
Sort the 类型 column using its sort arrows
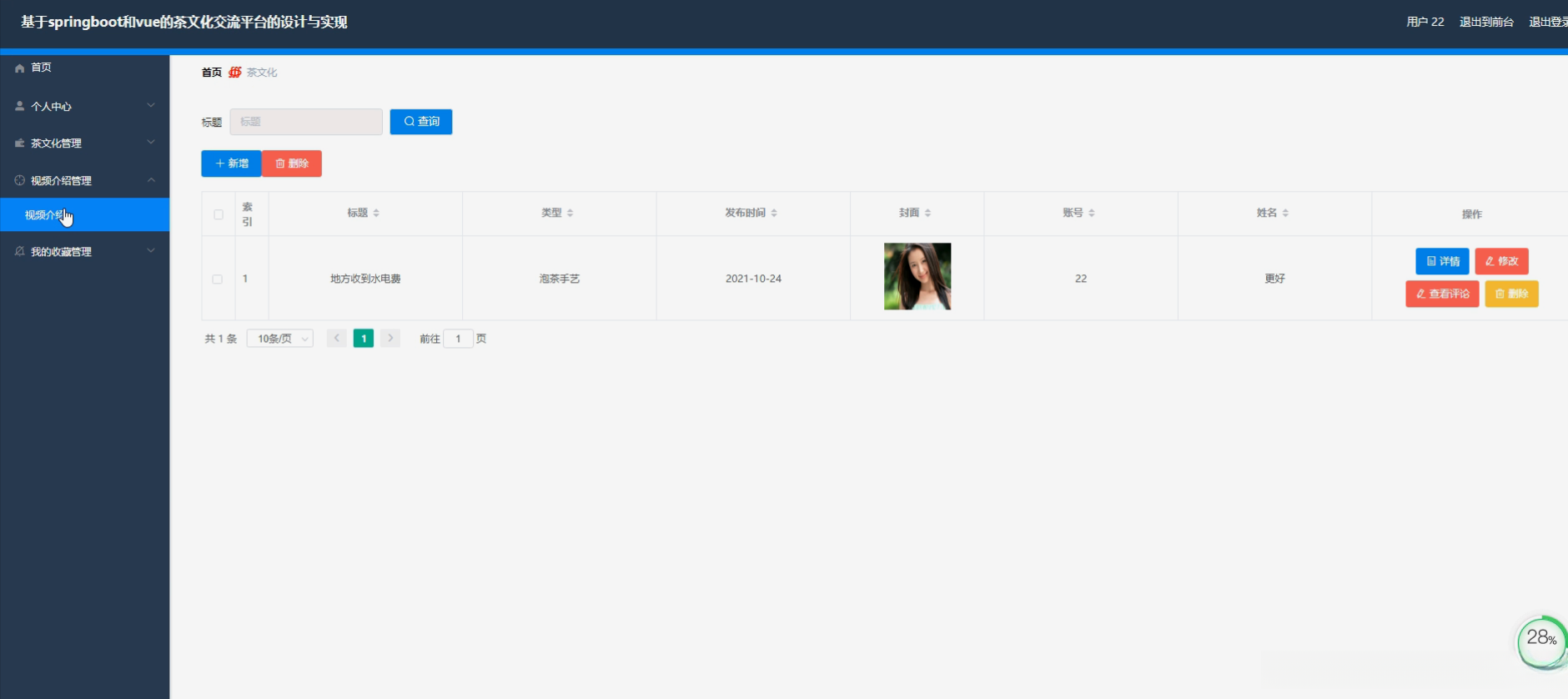click(570, 214)
